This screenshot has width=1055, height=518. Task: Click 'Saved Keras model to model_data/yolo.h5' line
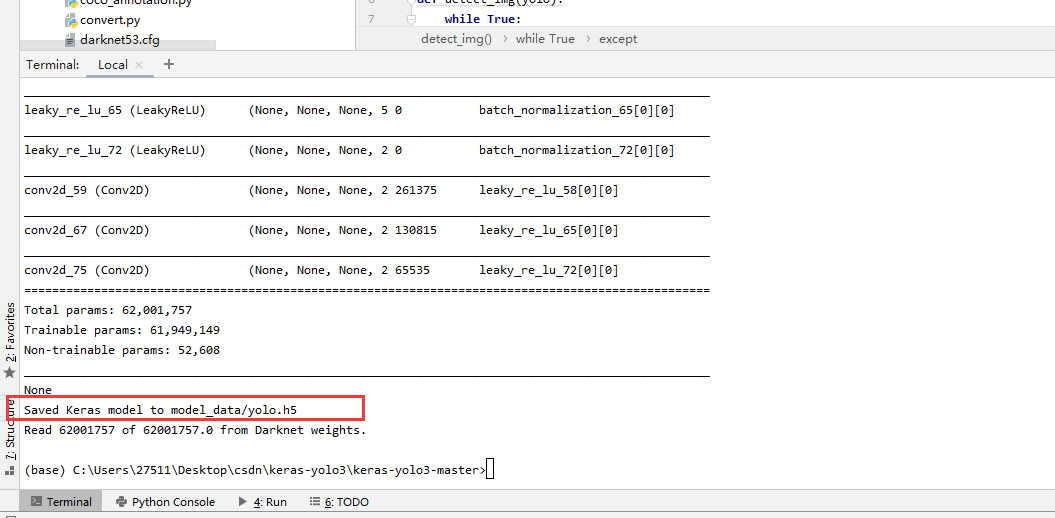(160, 410)
